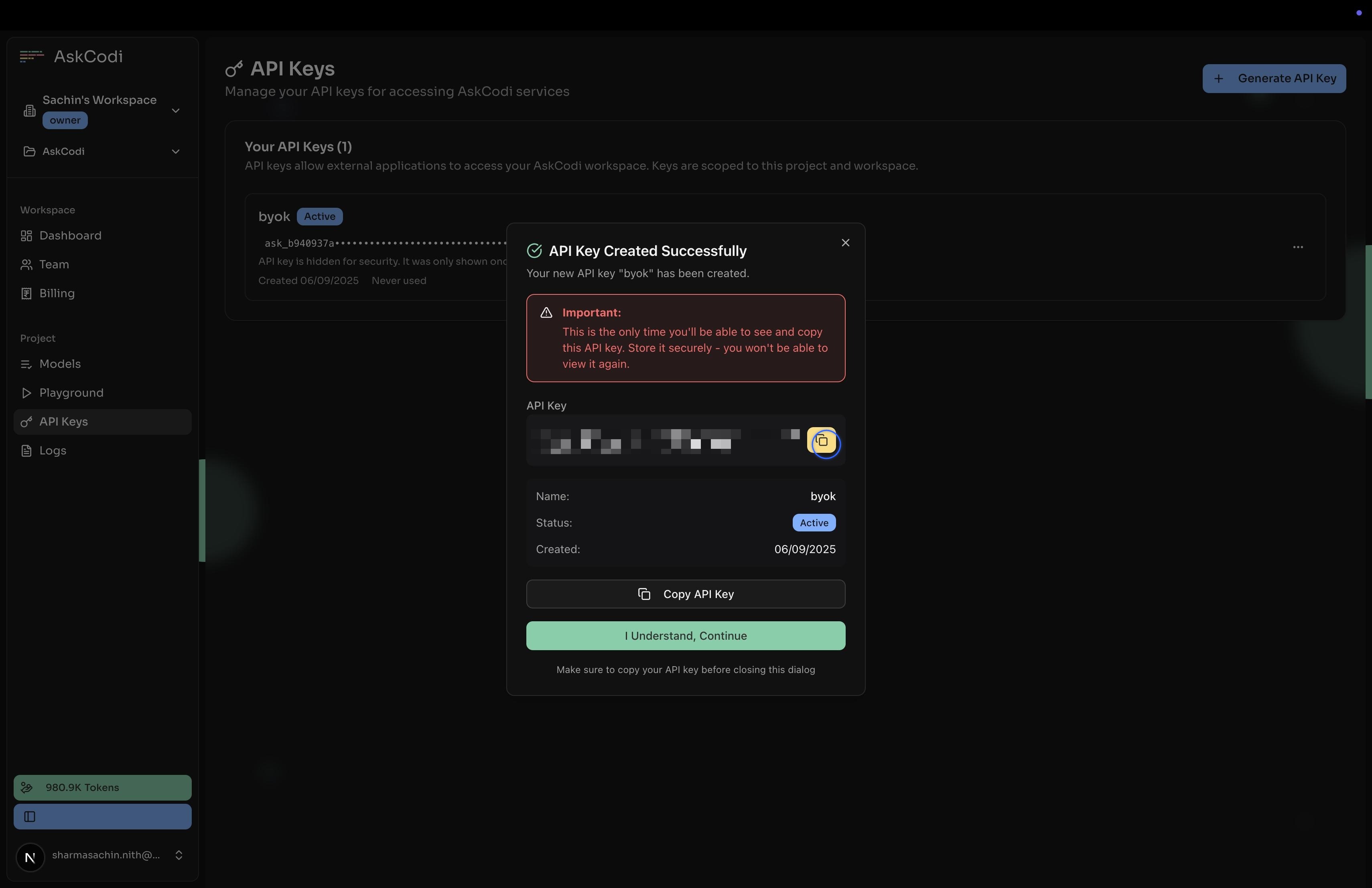Go to Models in the sidebar

[103, 364]
